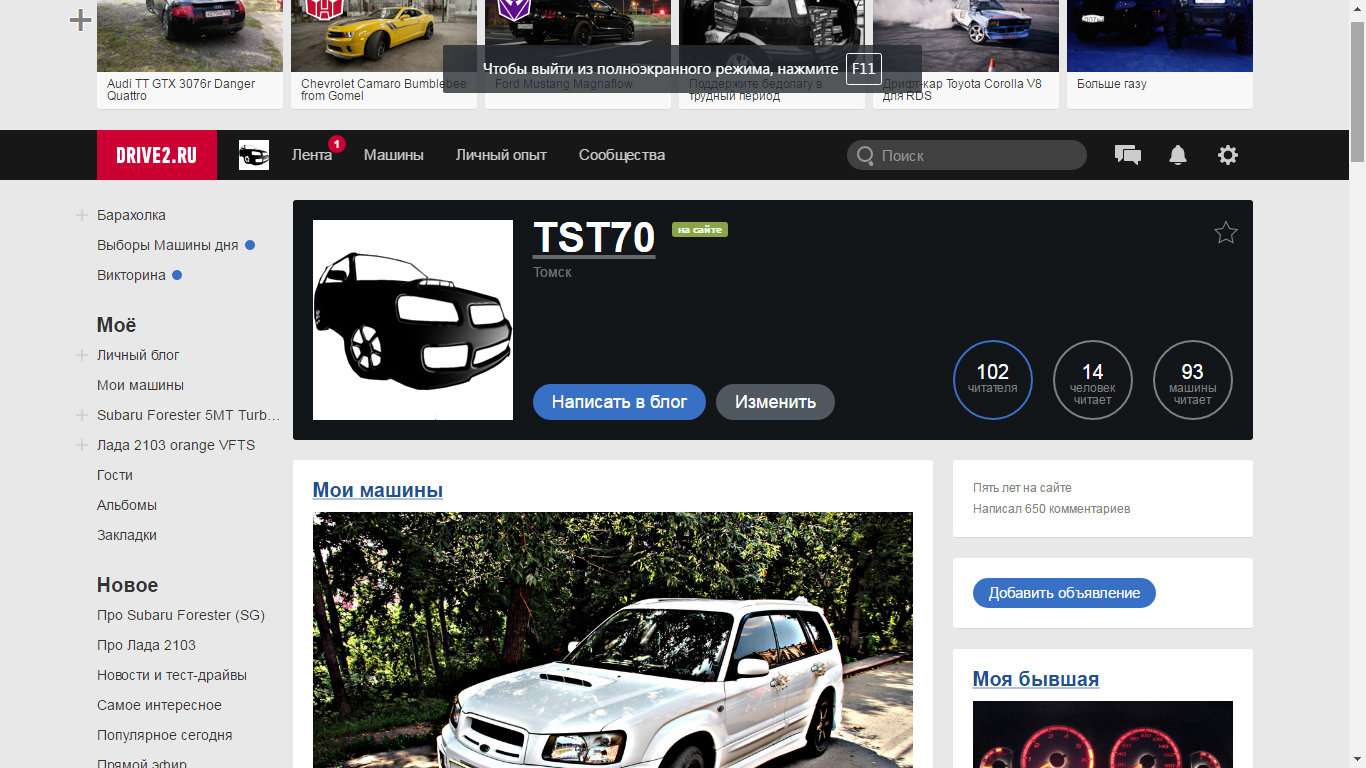
Task: Click the на сайте online badge
Action: [x=700, y=230]
